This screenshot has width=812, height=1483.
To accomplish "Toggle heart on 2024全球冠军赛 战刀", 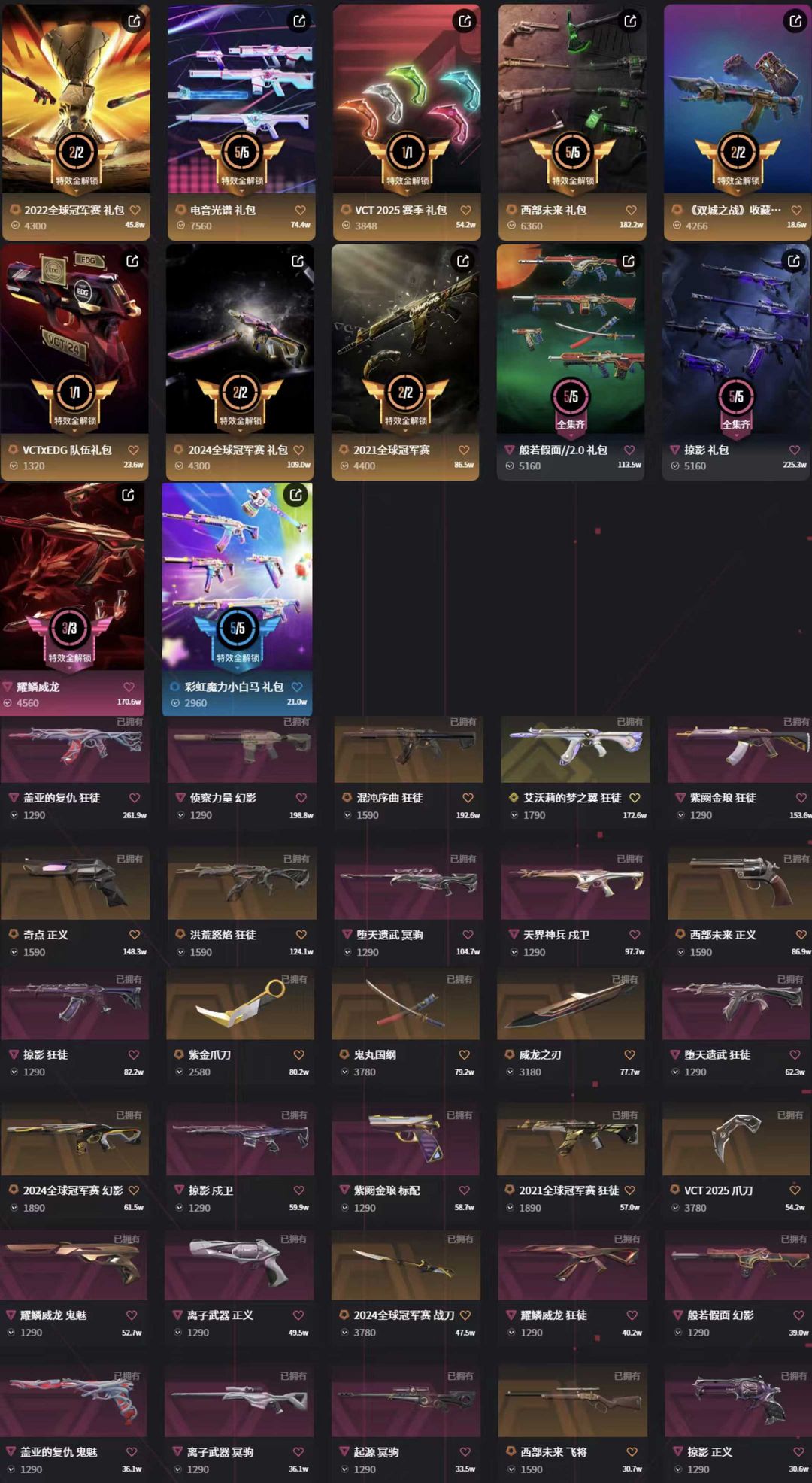I will [x=465, y=1315].
